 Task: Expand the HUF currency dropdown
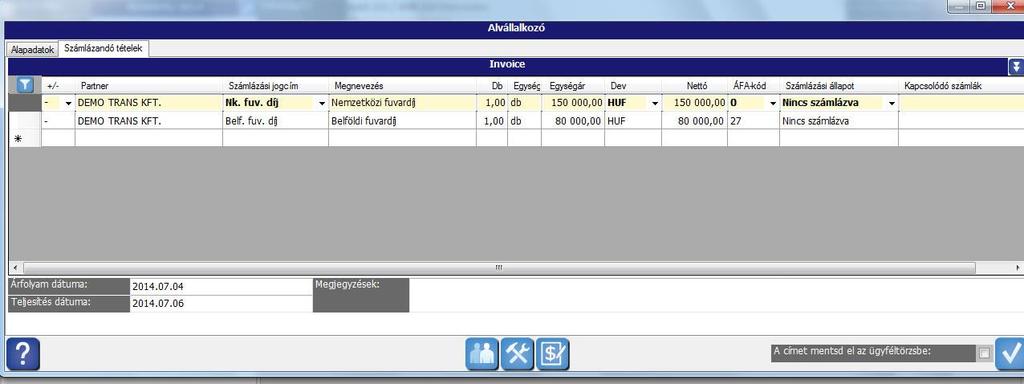point(655,103)
